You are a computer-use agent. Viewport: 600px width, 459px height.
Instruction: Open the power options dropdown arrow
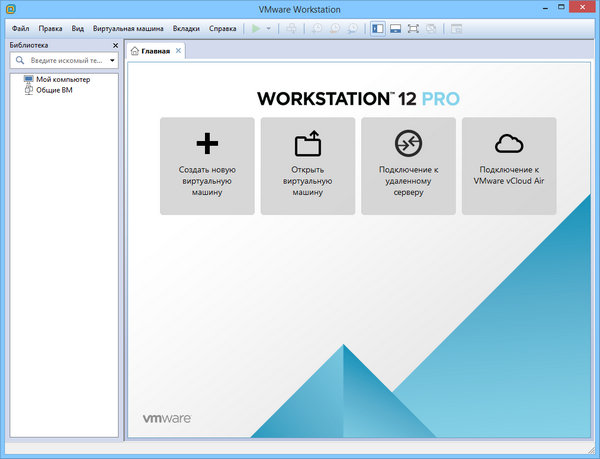(x=268, y=29)
